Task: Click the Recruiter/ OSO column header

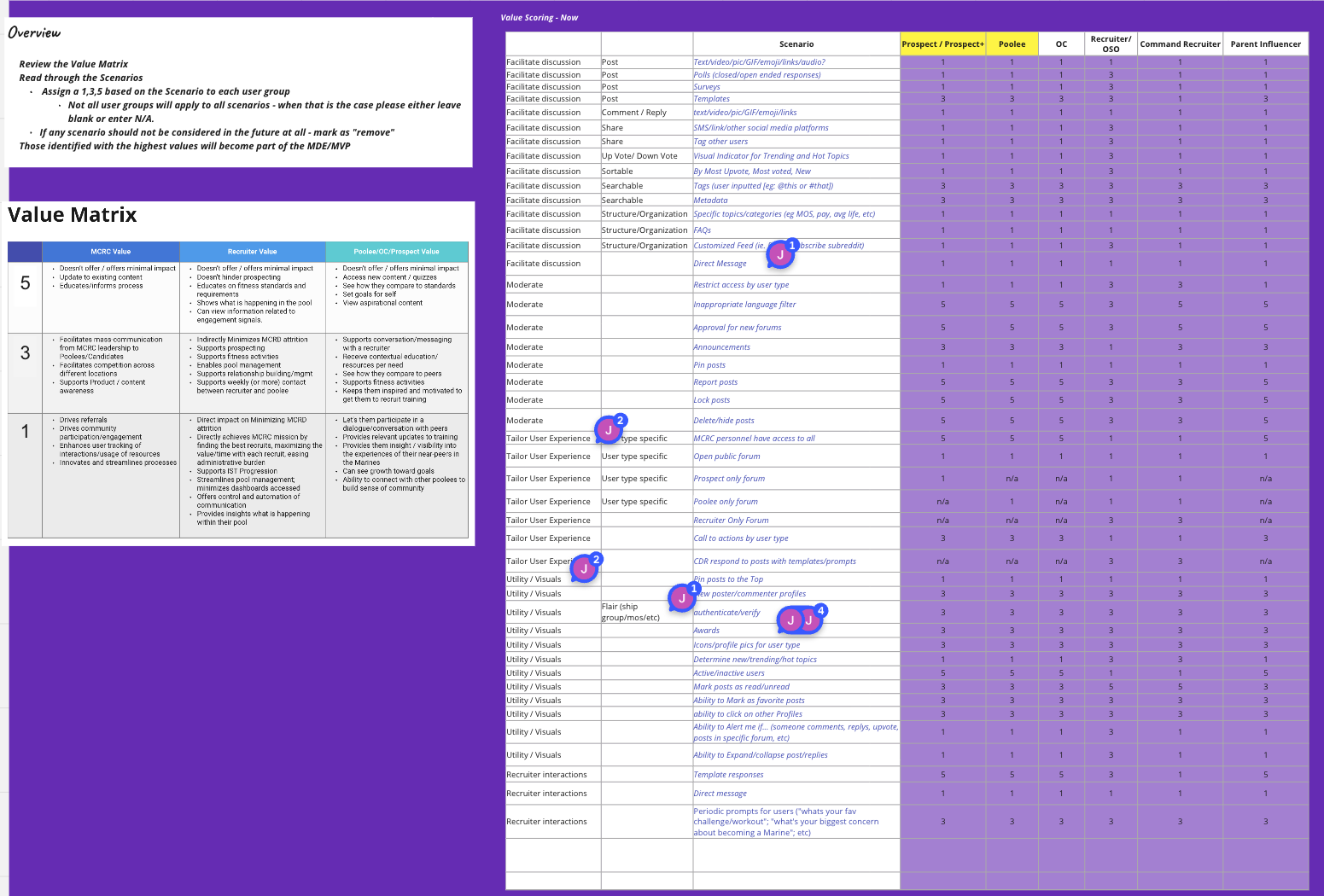Action: click(x=1111, y=44)
